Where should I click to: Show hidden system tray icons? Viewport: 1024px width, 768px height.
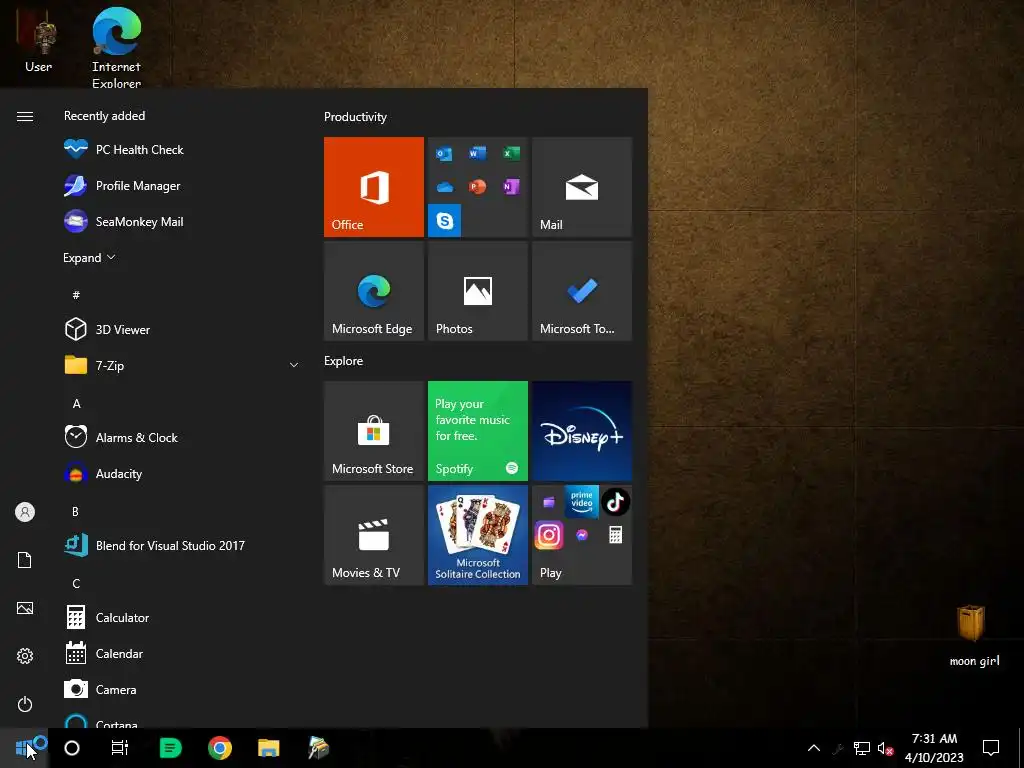point(814,748)
